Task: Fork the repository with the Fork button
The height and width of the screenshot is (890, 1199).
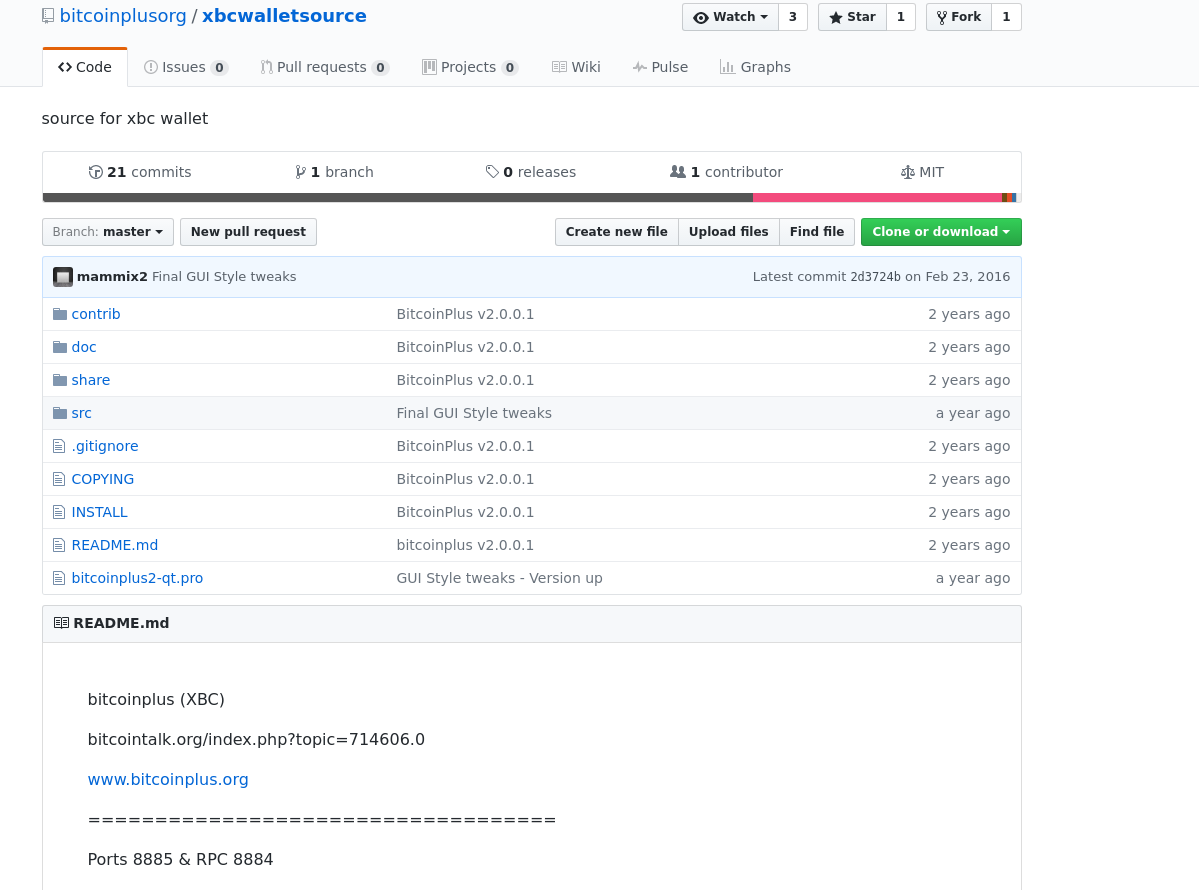Action: pos(959,17)
